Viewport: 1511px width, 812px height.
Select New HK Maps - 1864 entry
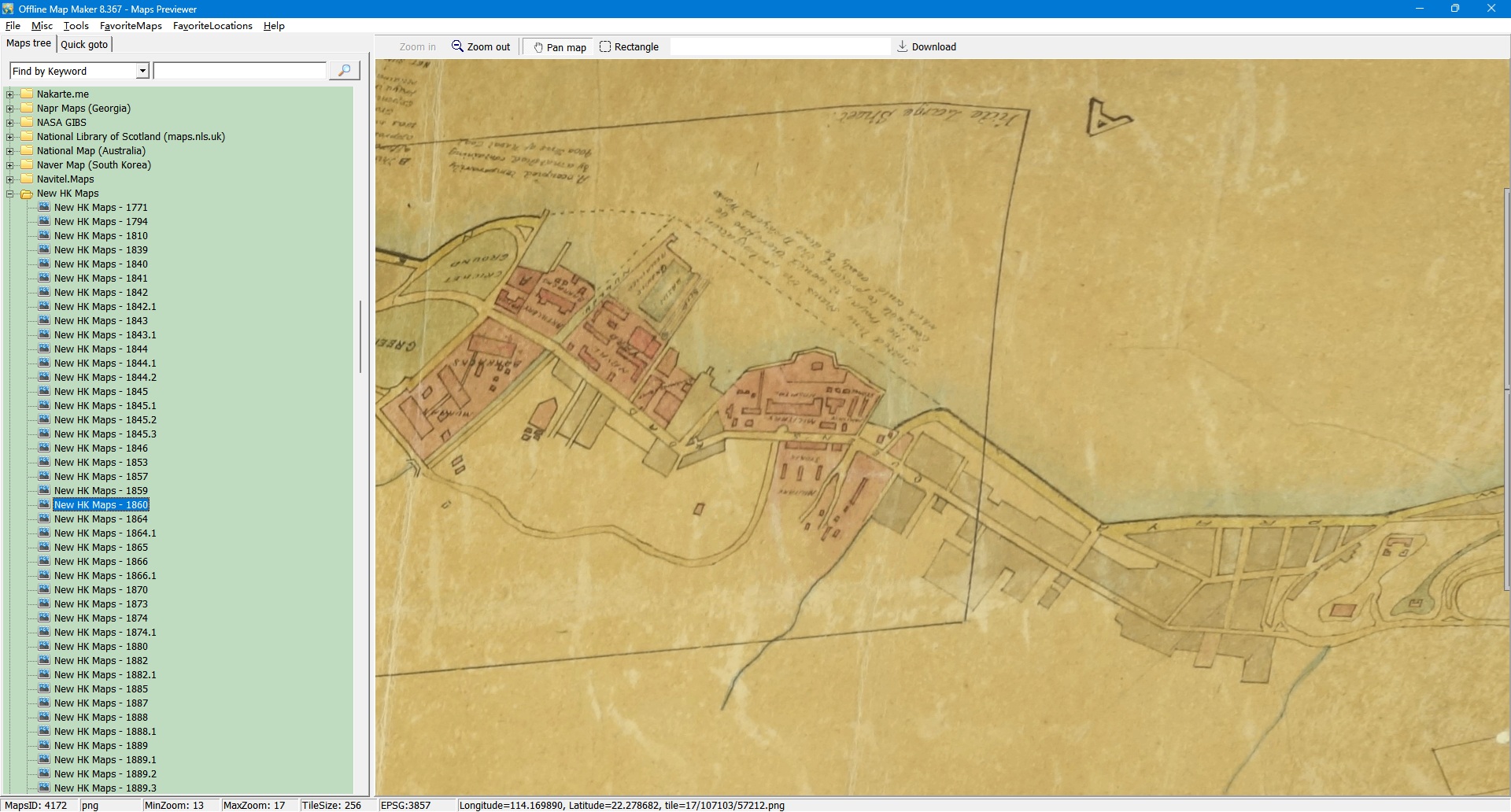coord(101,519)
